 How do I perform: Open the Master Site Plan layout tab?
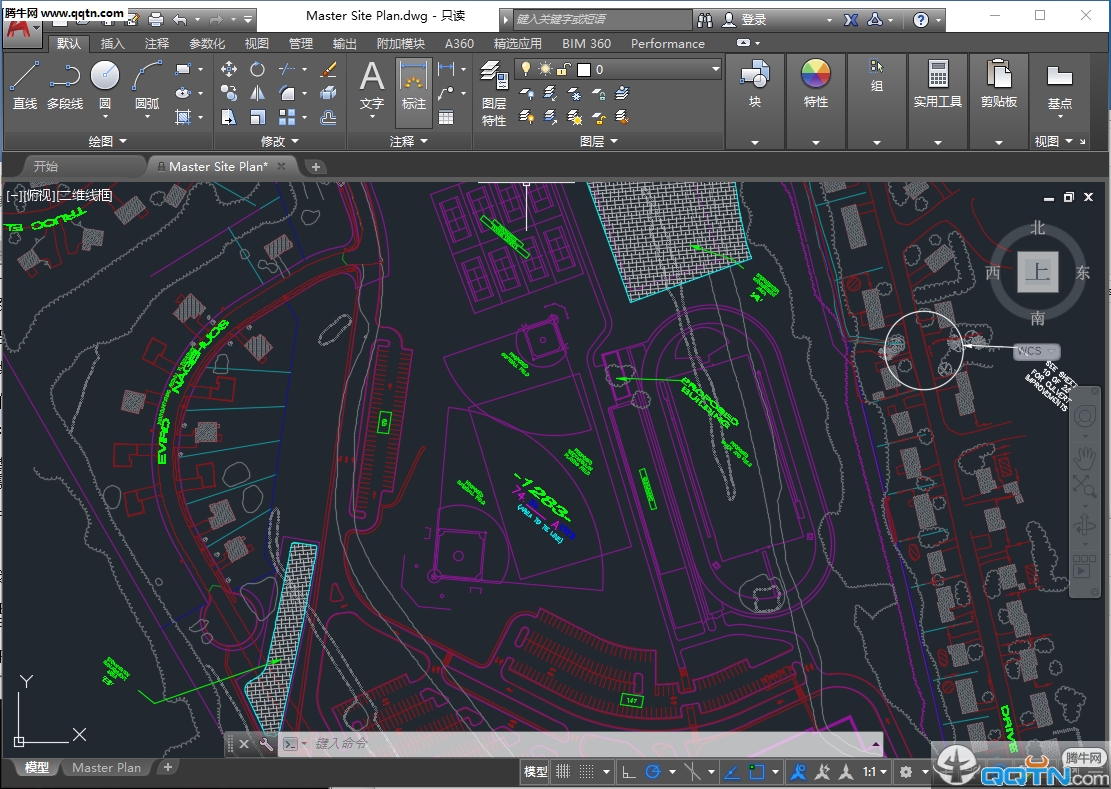pyautogui.click(x=106, y=768)
